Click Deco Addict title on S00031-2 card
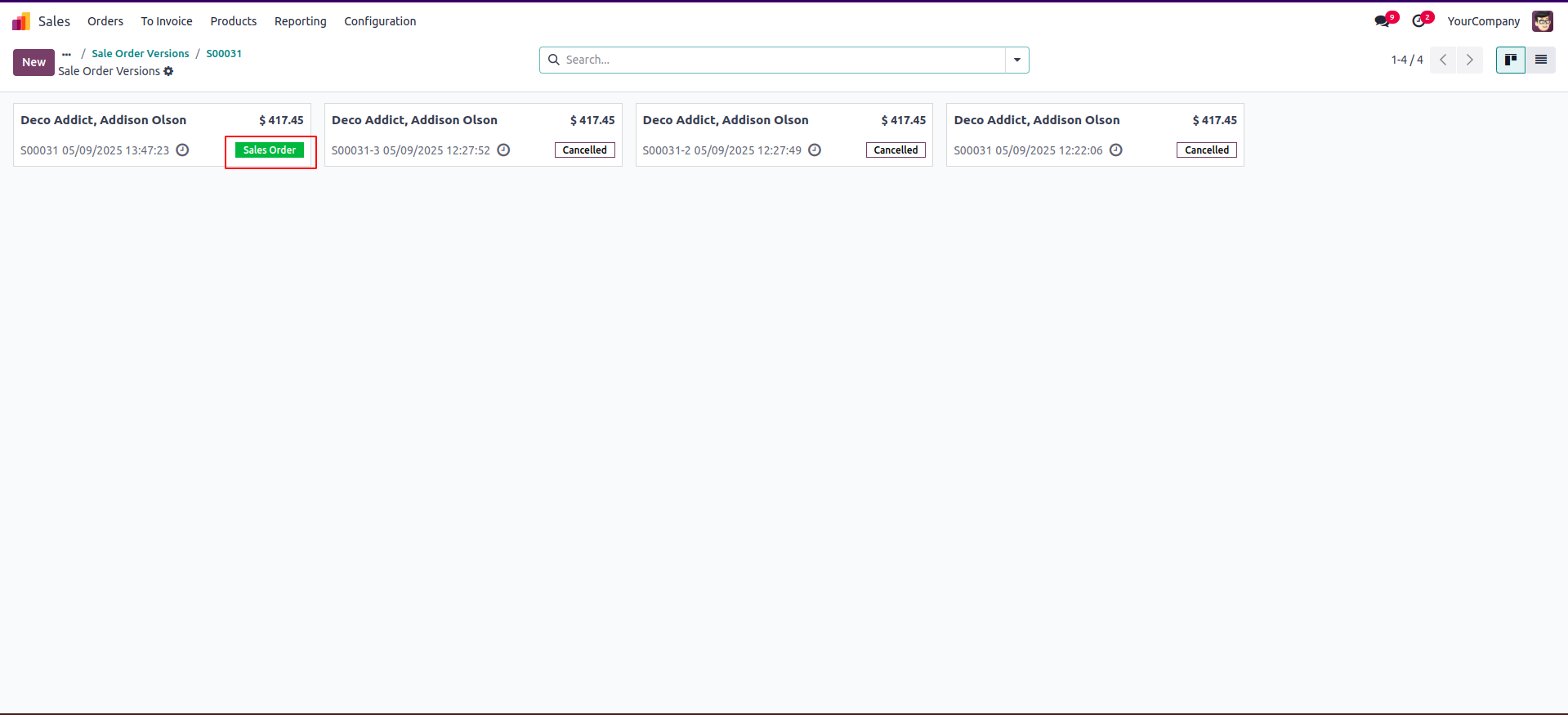The width and height of the screenshot is (1568, 715). pyautogui.click(x=726, y=120)
